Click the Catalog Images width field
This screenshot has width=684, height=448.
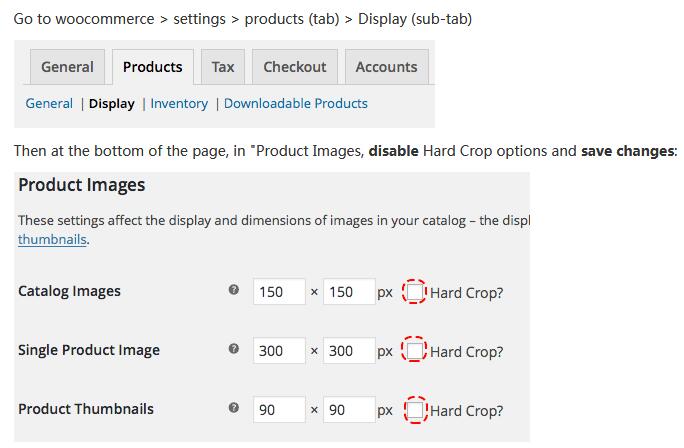279,291
